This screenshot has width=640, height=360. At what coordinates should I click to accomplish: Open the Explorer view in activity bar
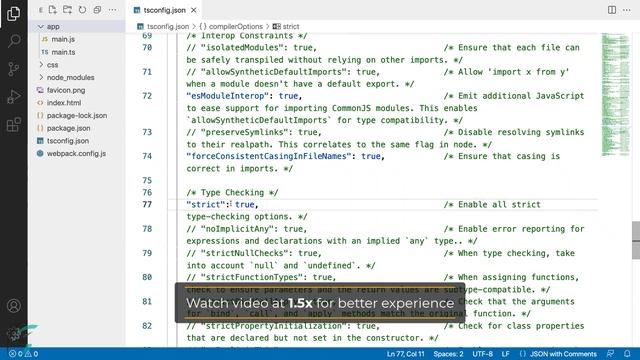13,13
